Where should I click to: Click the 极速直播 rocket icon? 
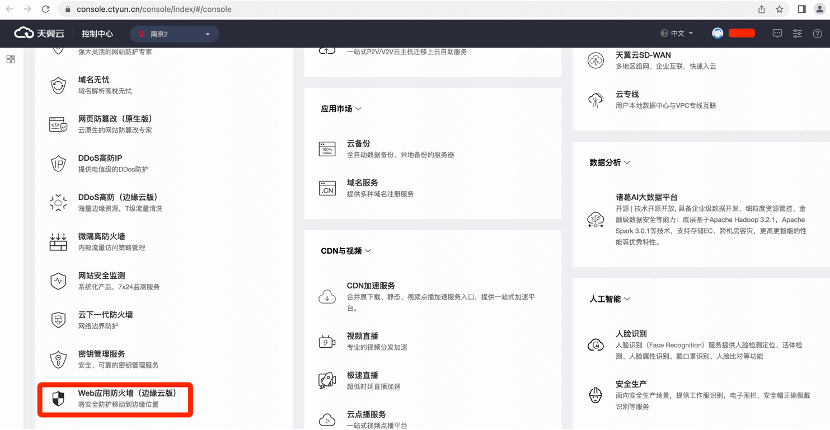click(x=327, y=381)
